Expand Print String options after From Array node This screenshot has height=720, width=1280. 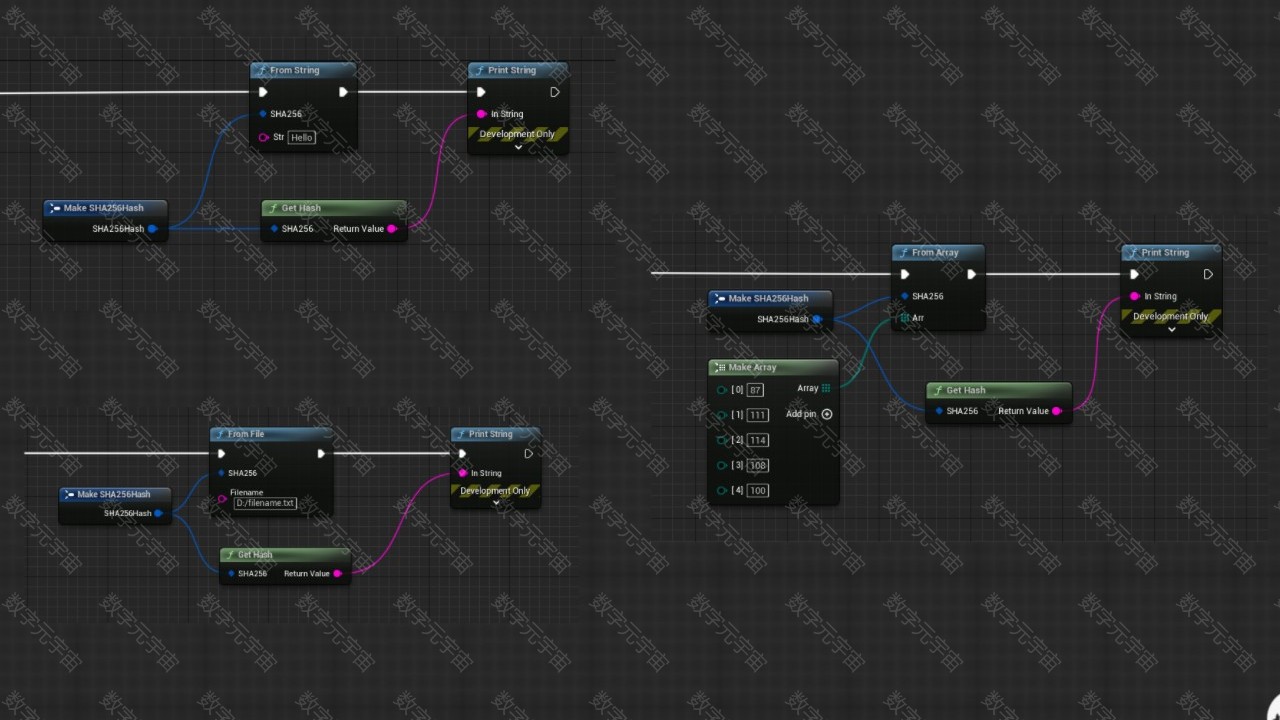(1171, 329)
